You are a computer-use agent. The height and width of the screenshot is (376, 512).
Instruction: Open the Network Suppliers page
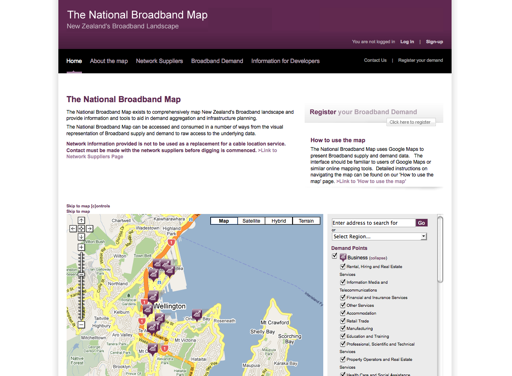(x=159, y=61)
